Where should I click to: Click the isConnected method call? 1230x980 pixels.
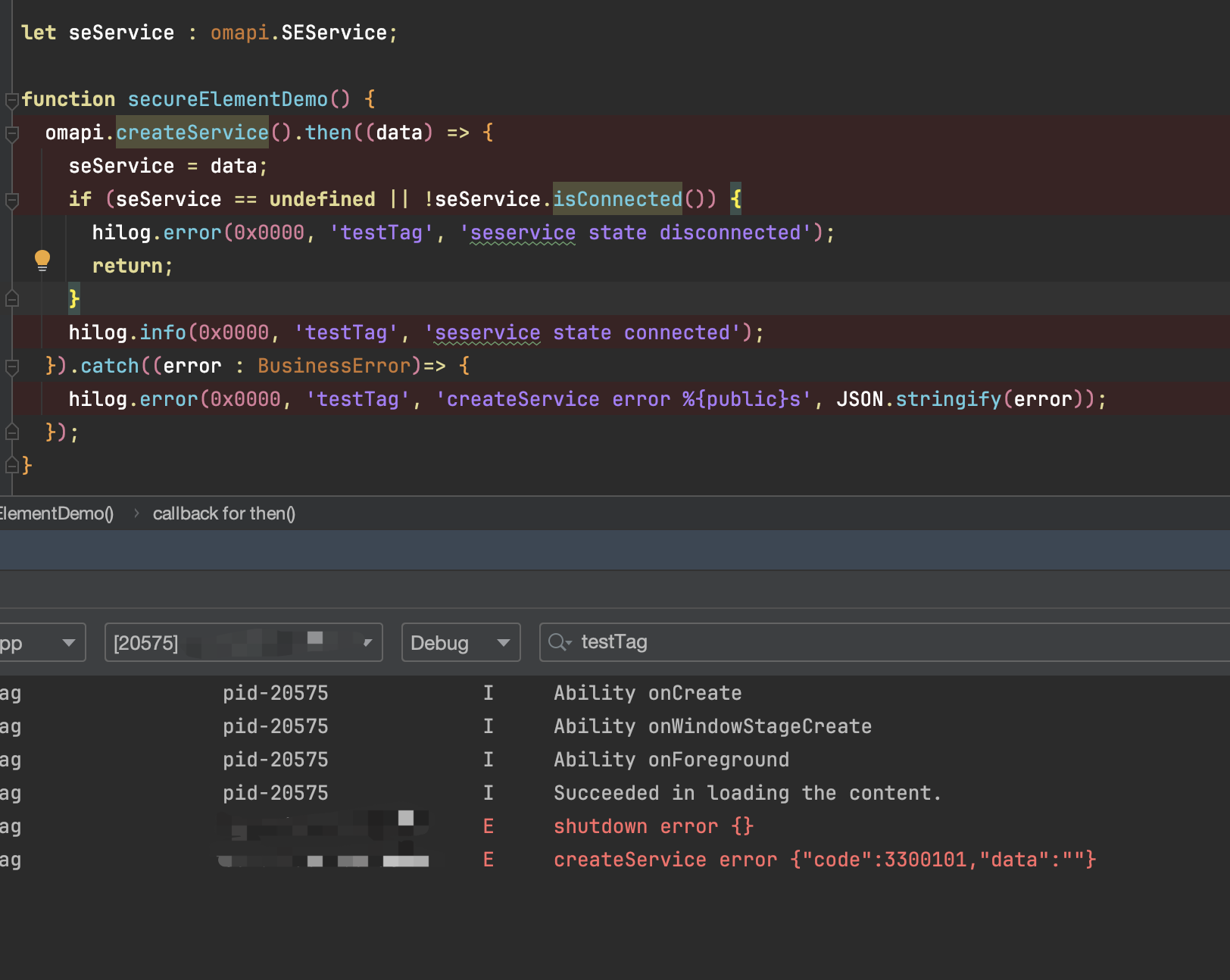617,199
